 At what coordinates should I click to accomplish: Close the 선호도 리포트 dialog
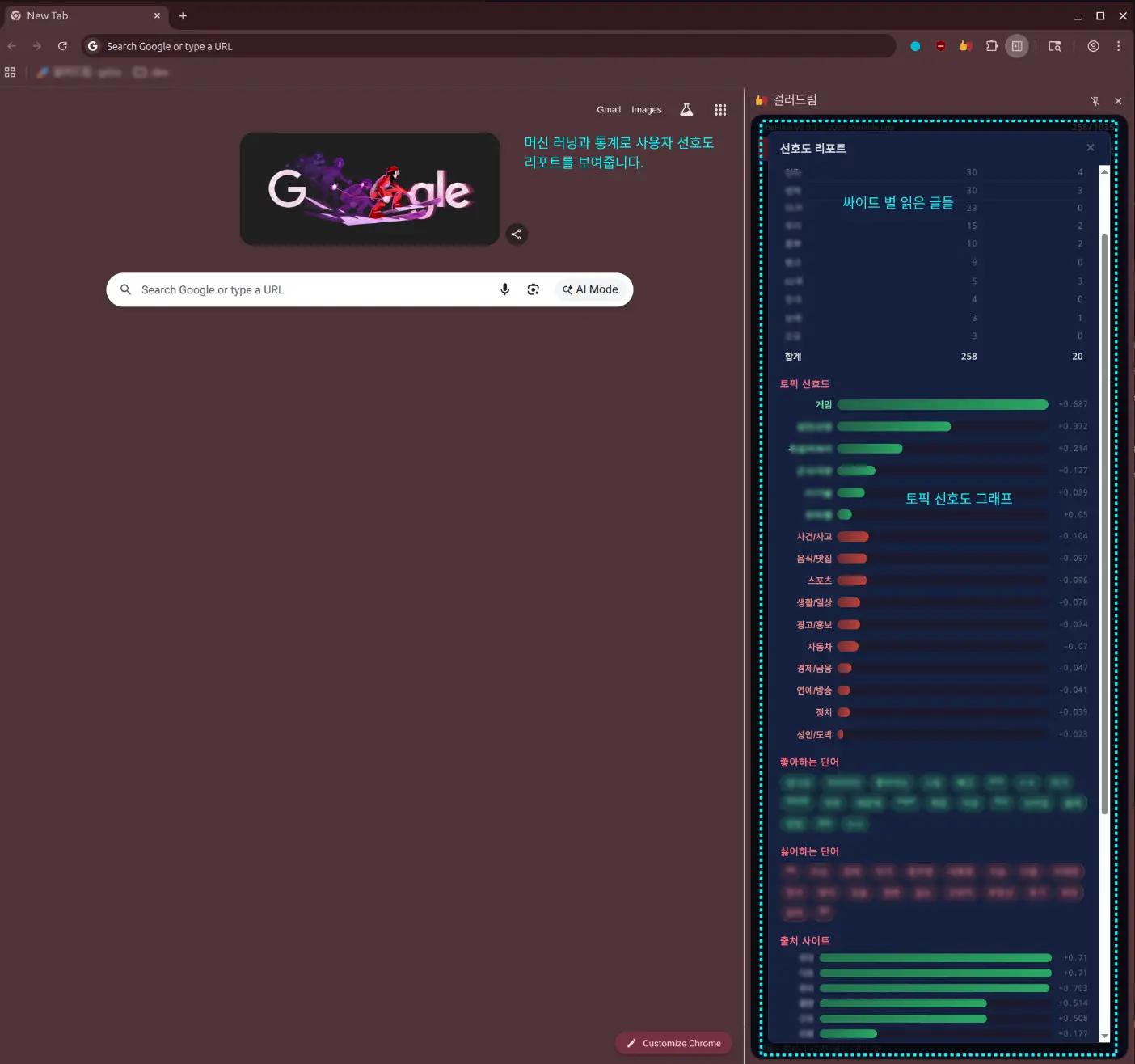(1090, 147)
